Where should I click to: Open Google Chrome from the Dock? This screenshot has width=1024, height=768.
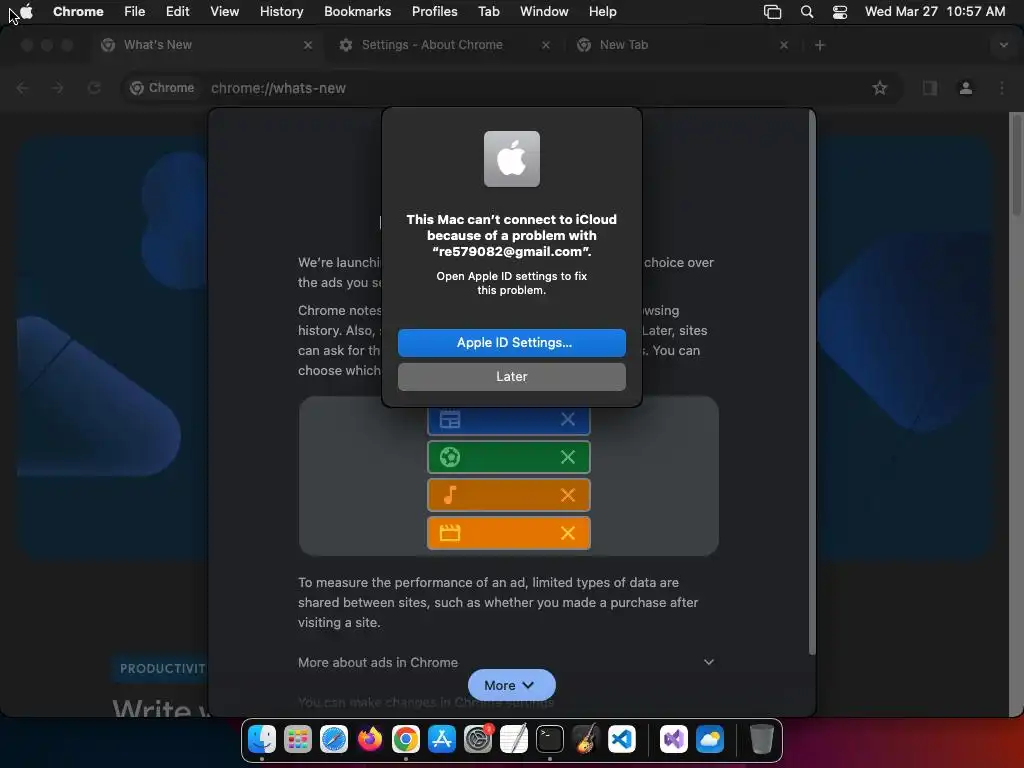406,739
